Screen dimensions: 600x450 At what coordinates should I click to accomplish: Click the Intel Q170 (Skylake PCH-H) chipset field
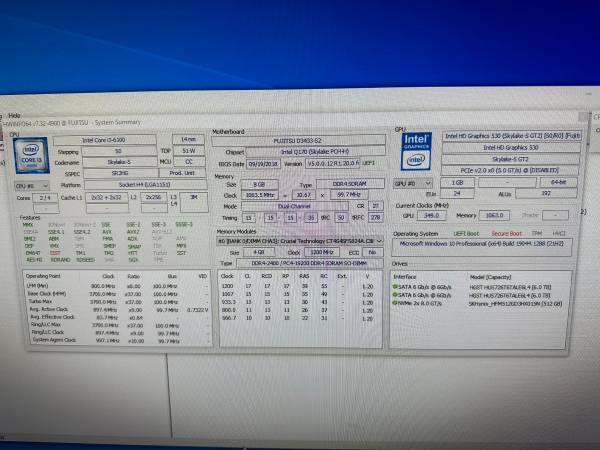click(315, 152)
